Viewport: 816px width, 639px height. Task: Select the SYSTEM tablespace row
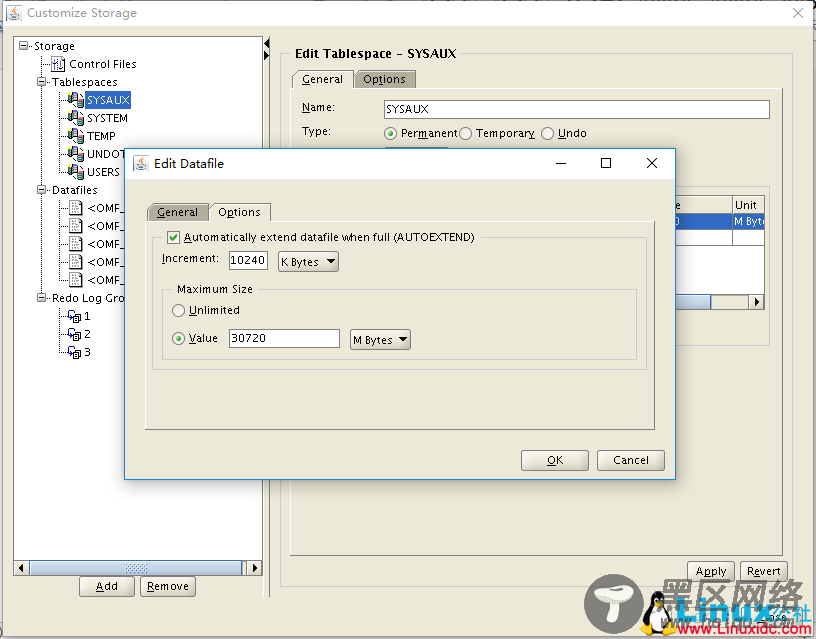point(107,118)
